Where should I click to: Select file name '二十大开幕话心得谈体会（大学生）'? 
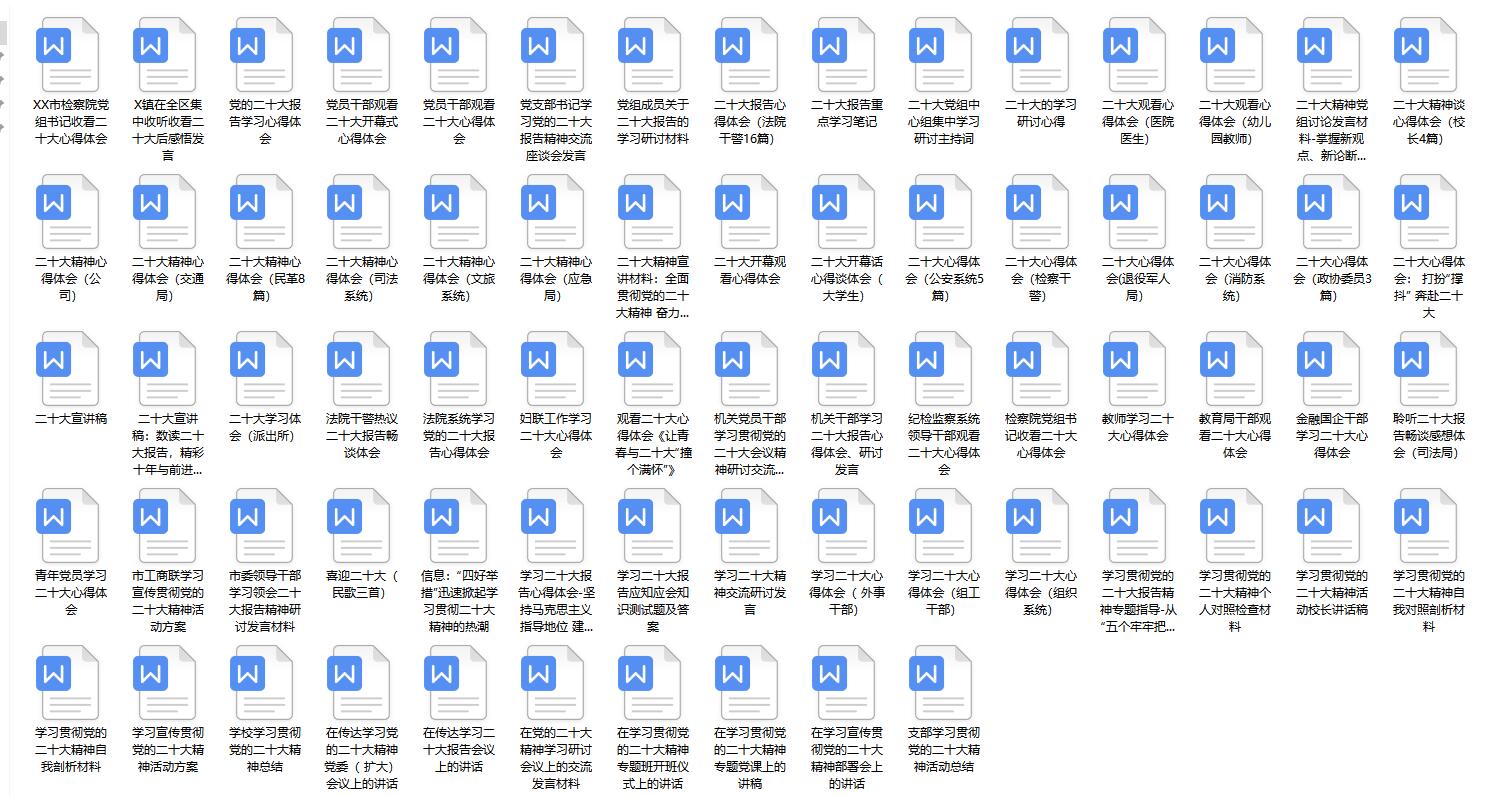[x=846, y=278]
